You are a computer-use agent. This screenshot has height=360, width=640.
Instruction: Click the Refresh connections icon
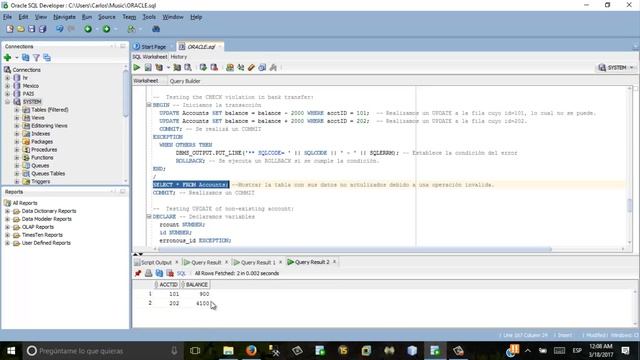click(26, 58)
